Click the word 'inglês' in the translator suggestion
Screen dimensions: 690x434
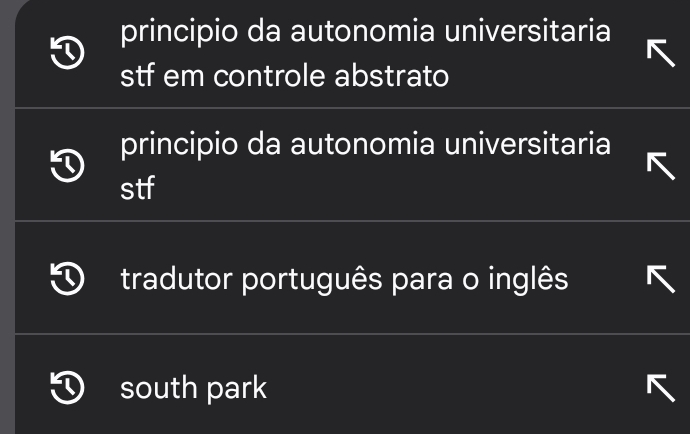528,280
